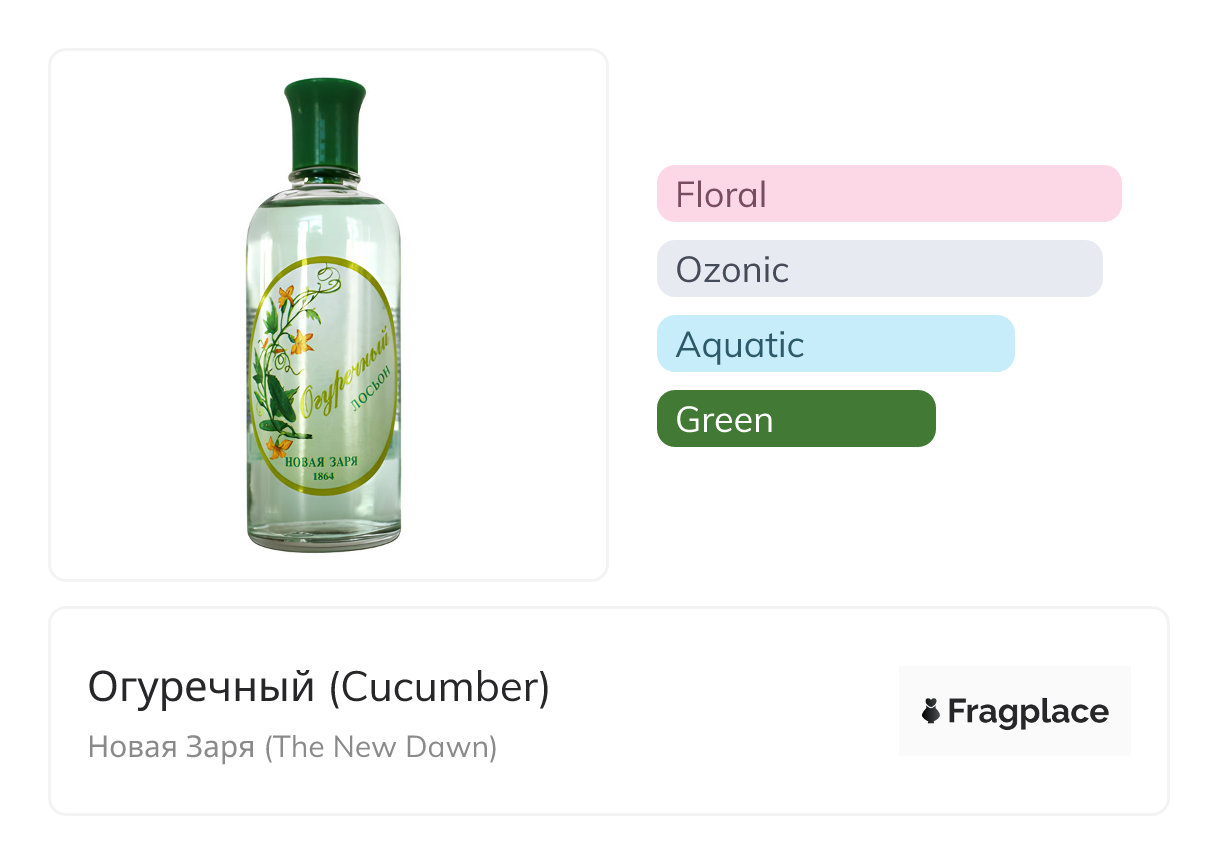Click '(The New Dawn)' brand translation text
This screenshot has height=864, width=1218.
tap(380, 747)
